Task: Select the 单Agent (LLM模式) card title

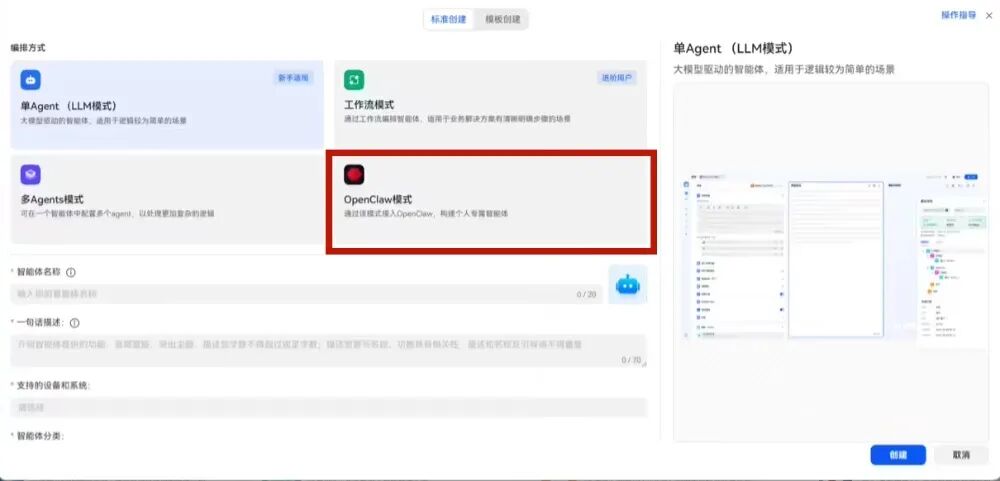Action: pyautogui.click(x=69, y=106)
